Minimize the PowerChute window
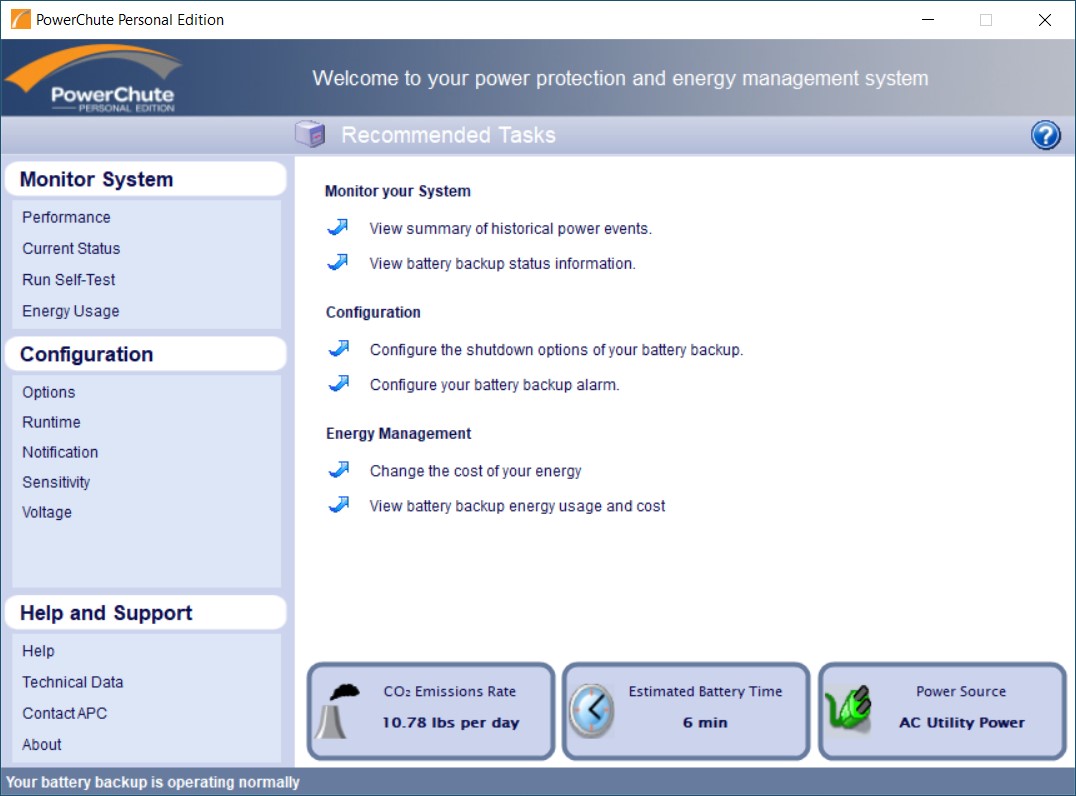Screen dimensions: 1076x796 click(x=928, y=20)
